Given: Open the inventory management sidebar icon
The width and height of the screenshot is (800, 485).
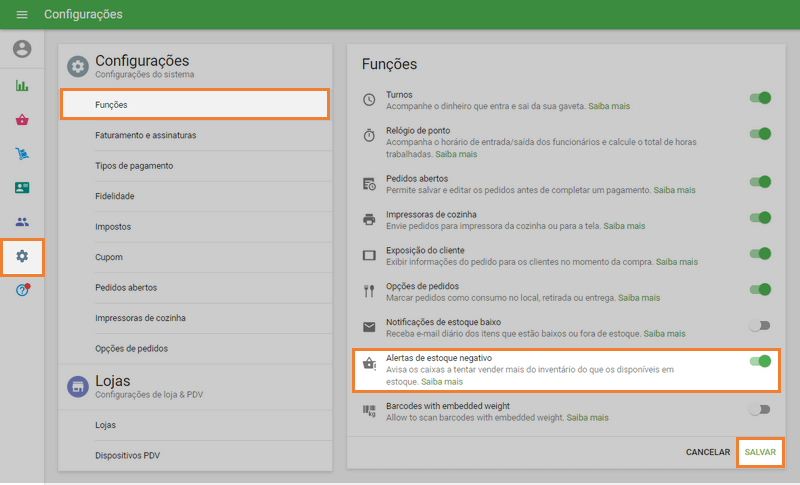Looking at the screenshot, I should (22, 154).
